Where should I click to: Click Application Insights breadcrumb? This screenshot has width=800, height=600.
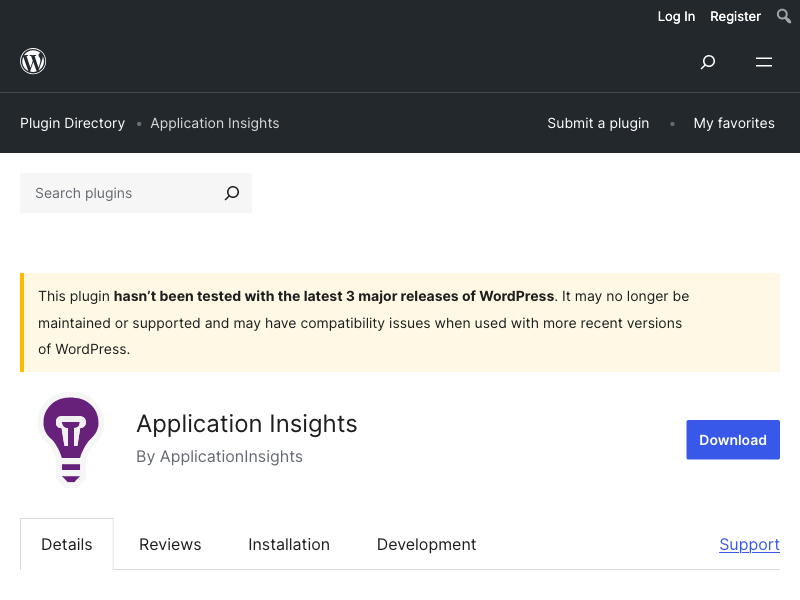215,123
